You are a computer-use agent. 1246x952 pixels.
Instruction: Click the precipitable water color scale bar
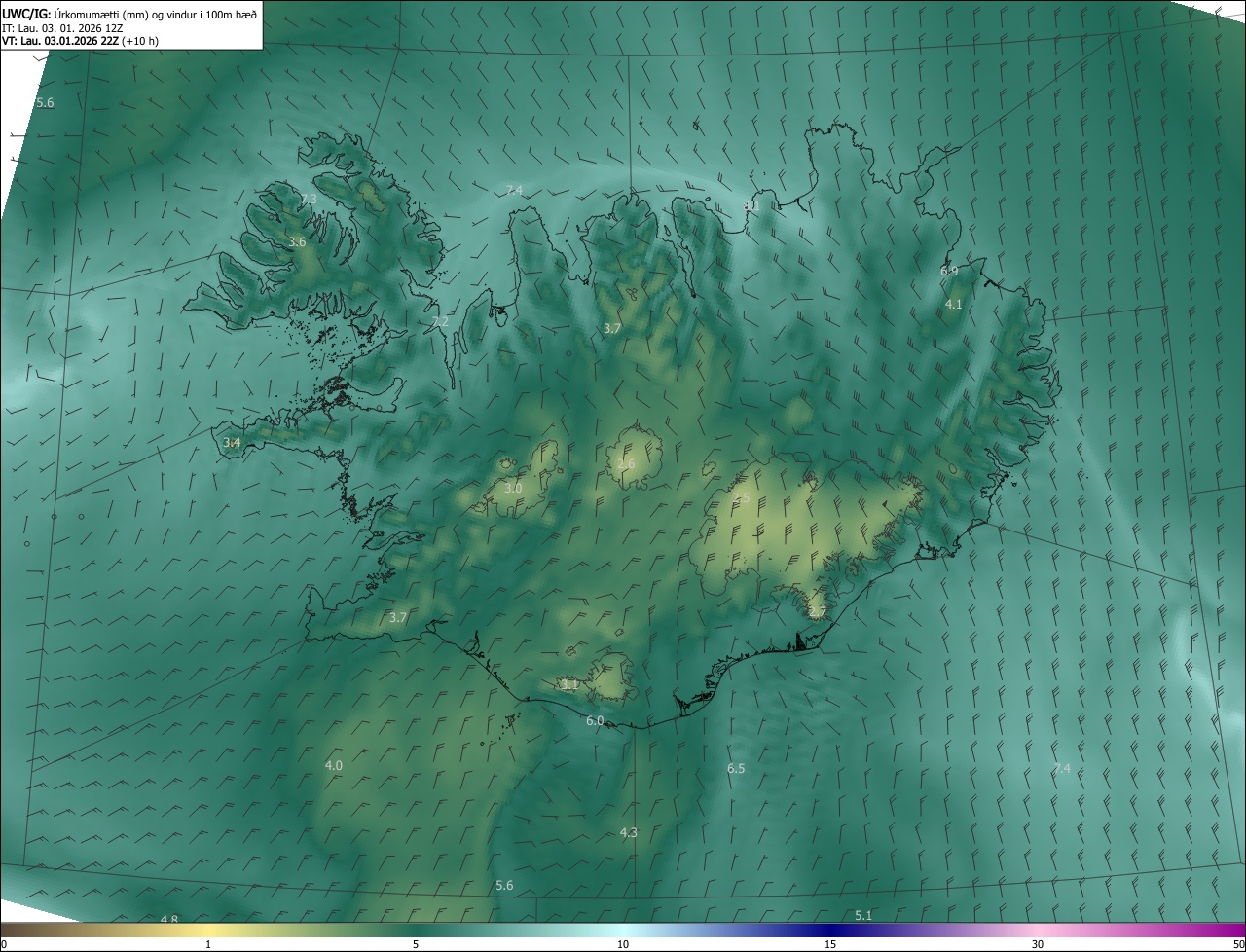(x=623, y=931)
